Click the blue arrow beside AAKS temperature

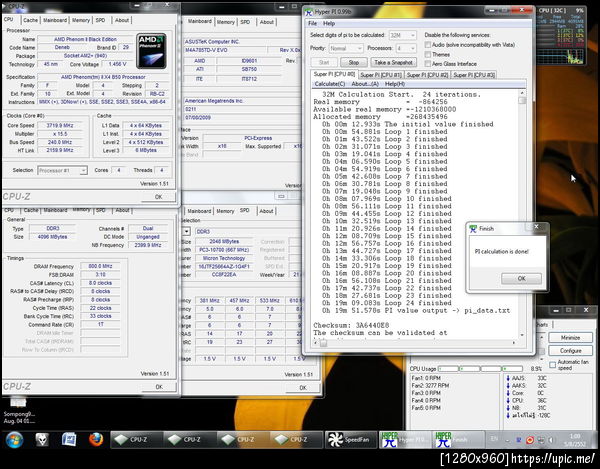point(508,386)
